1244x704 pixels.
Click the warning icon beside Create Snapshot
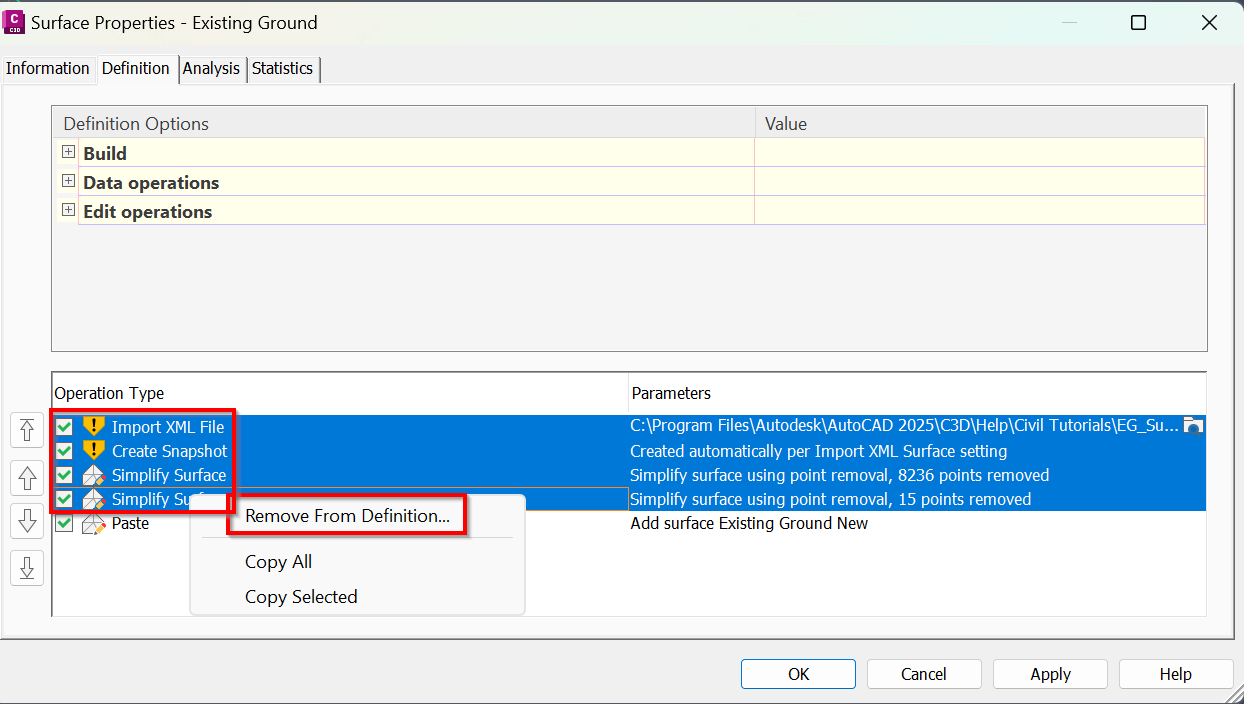[x=94, y=451]
